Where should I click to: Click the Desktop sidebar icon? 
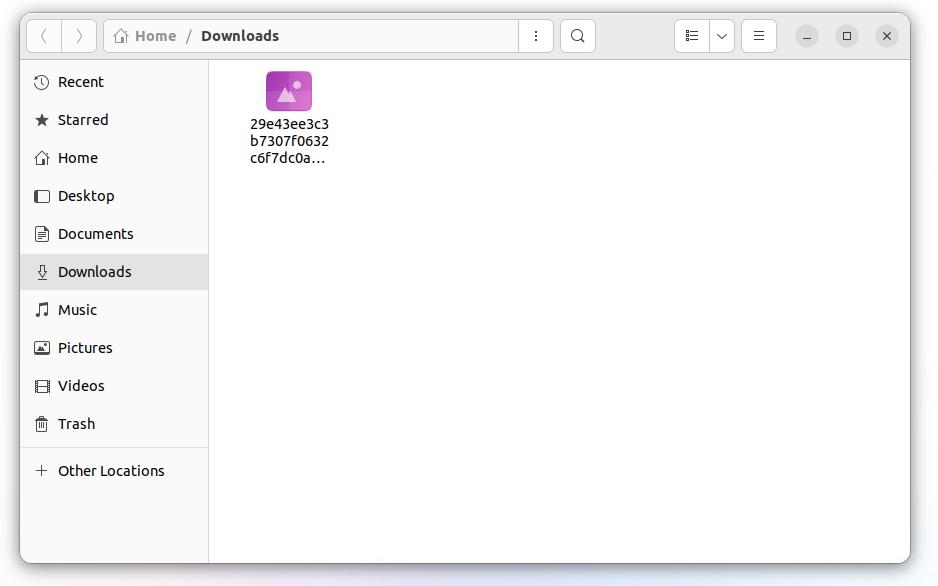click(42, 196)
